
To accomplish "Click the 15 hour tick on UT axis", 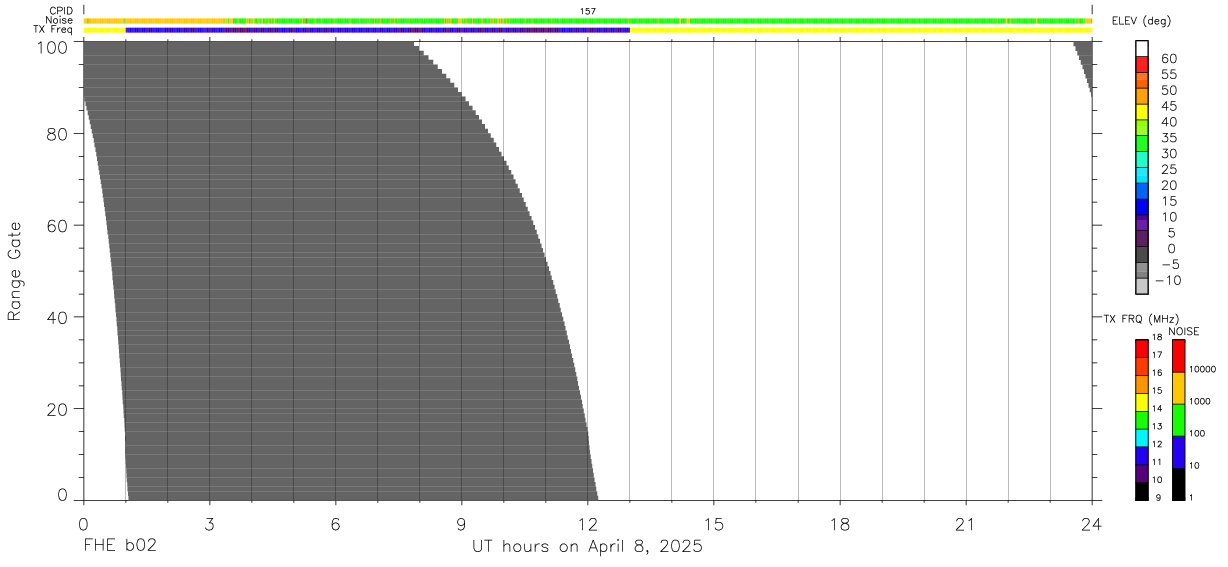I will (713, 523).
